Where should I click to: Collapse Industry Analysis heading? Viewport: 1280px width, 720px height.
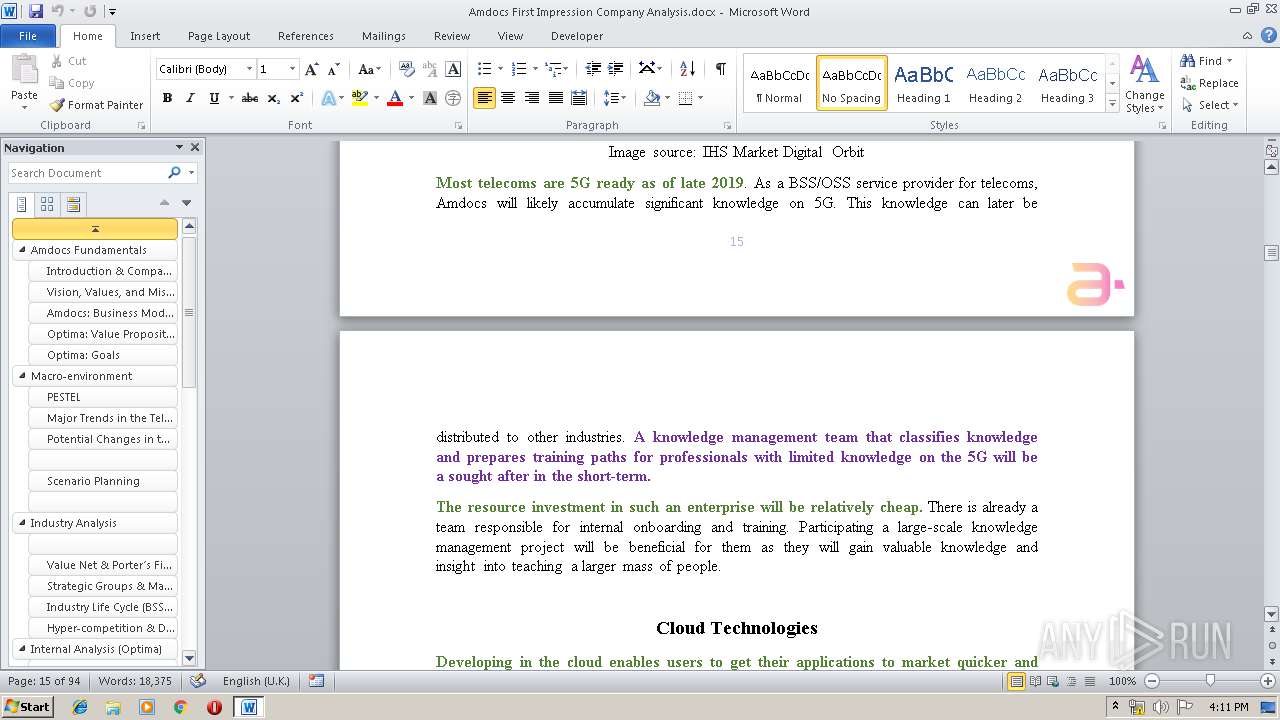click(22, 523)
